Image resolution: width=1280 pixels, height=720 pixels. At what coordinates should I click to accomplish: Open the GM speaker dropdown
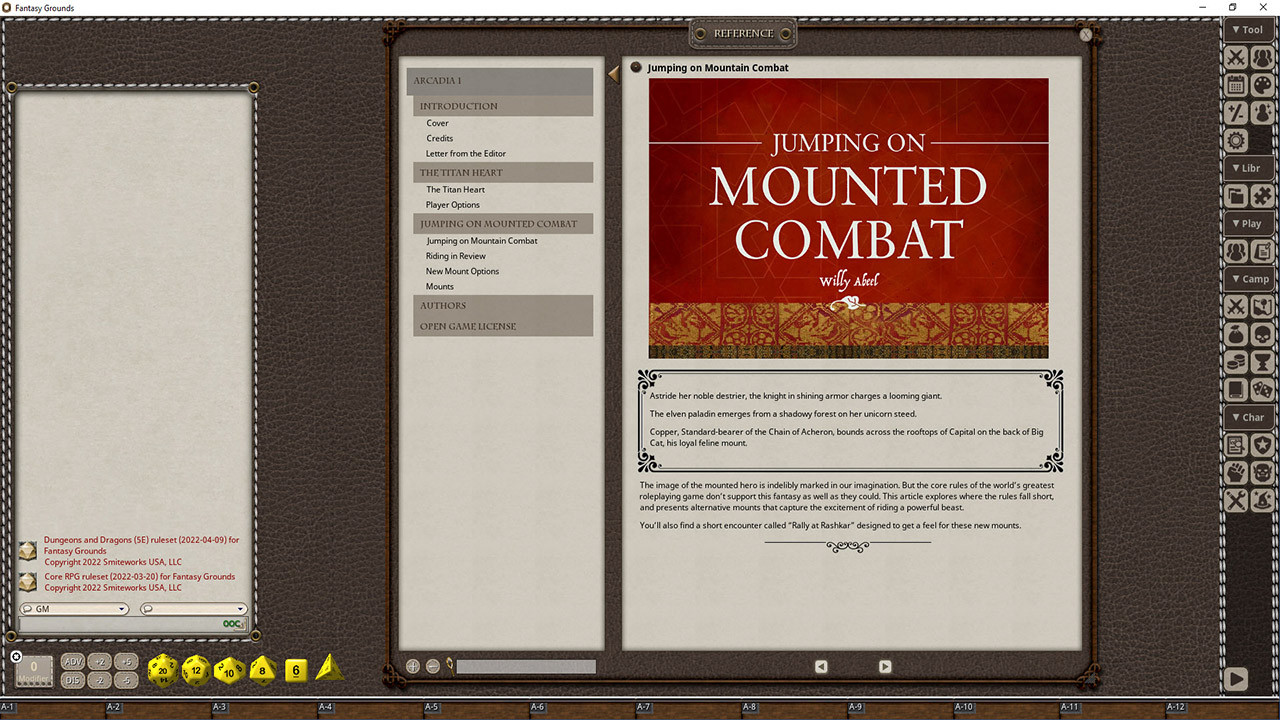tap(74, 608)
